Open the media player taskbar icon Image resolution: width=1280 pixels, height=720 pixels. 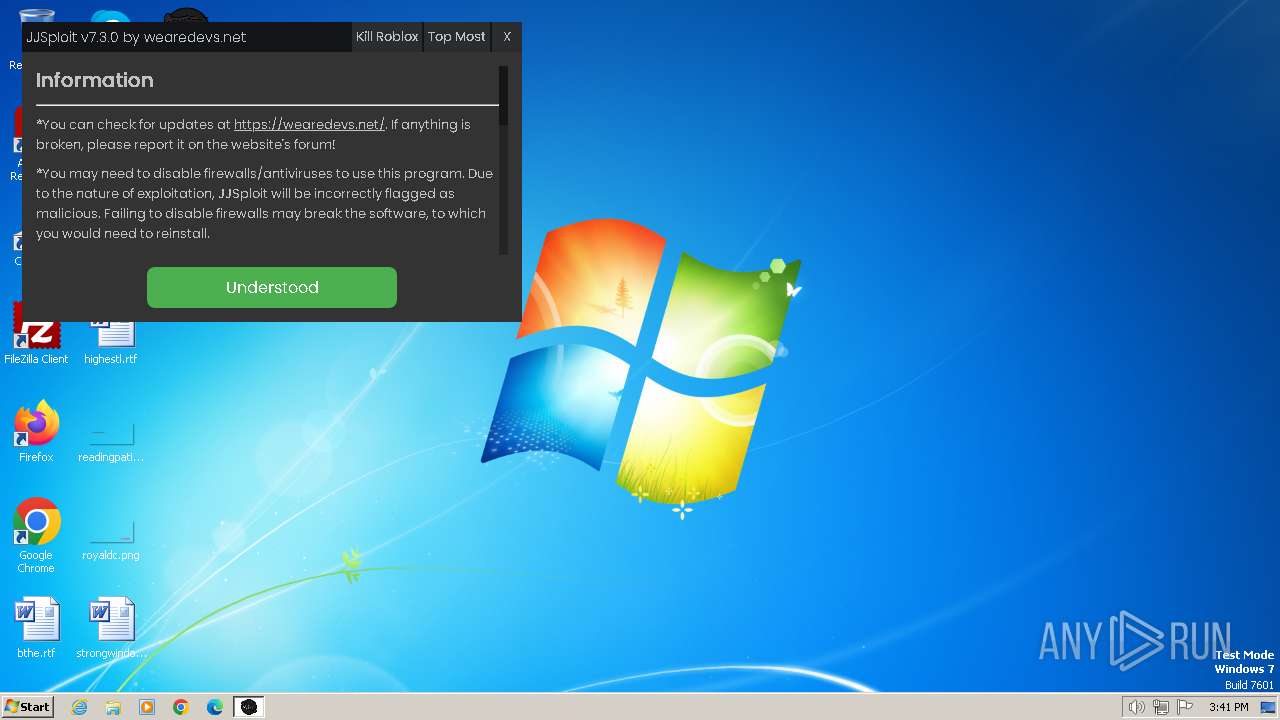tap(147, 707)
